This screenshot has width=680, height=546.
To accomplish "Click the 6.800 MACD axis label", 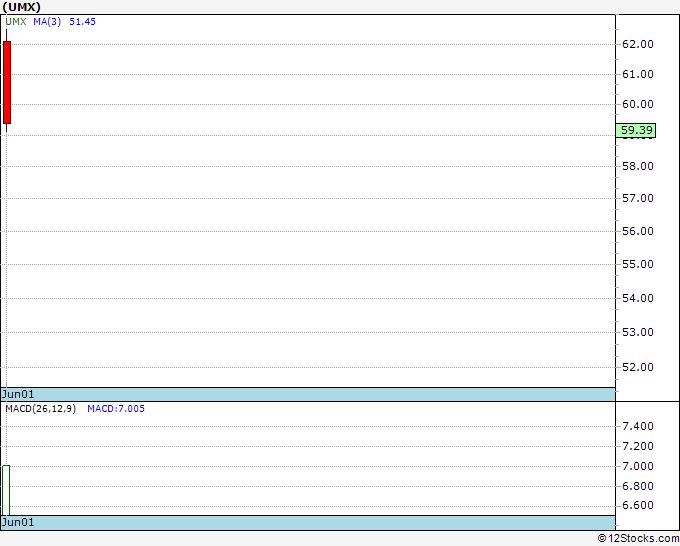I will [638, 486].
